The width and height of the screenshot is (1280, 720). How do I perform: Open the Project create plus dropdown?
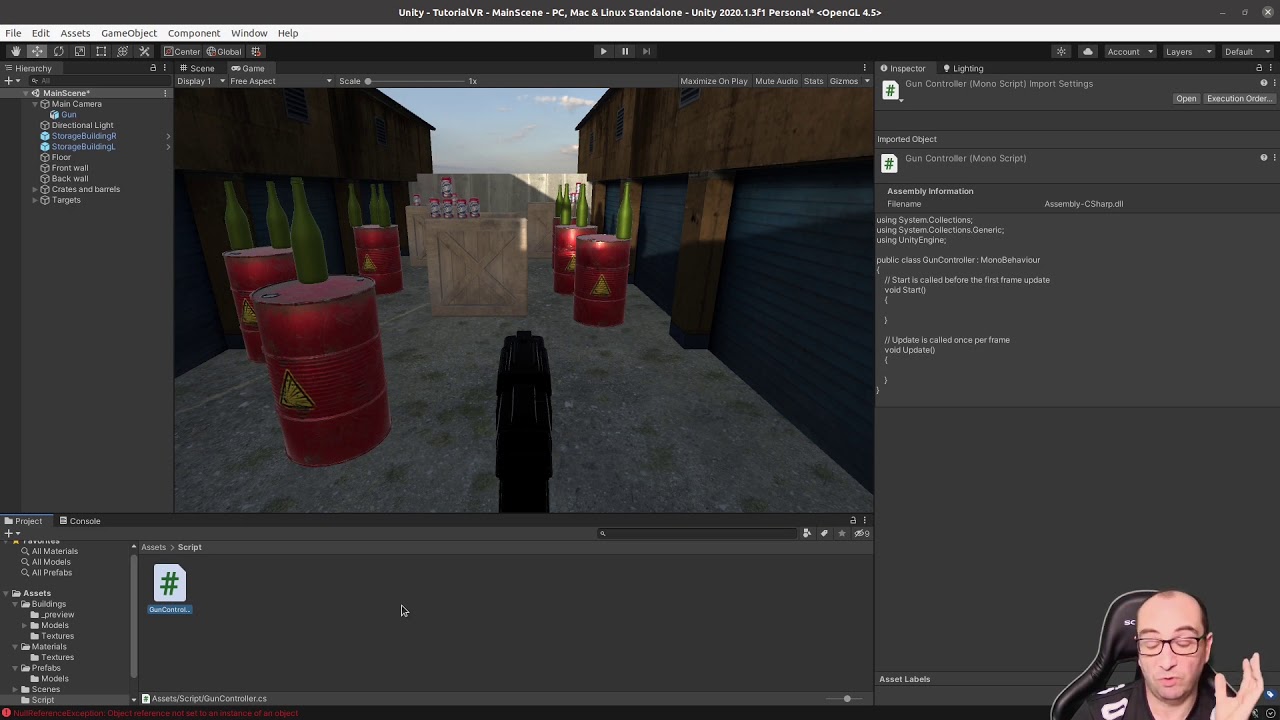pyautogui.click(x=11, y=533)
